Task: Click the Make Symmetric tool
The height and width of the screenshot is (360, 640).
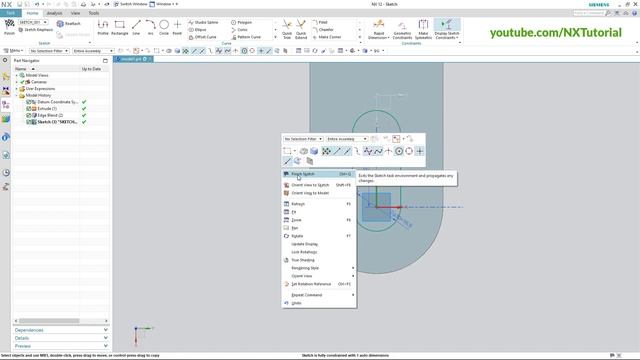Action: [423, 29]
